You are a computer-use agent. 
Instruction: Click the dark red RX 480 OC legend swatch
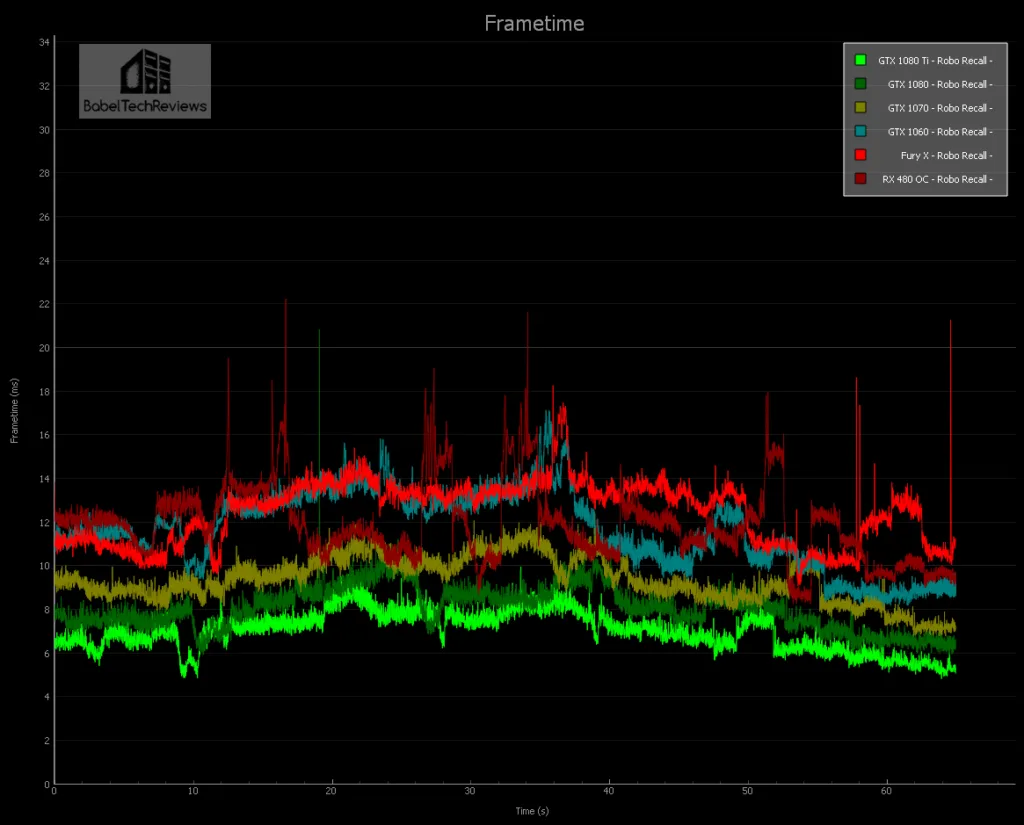tap(860, 179)
